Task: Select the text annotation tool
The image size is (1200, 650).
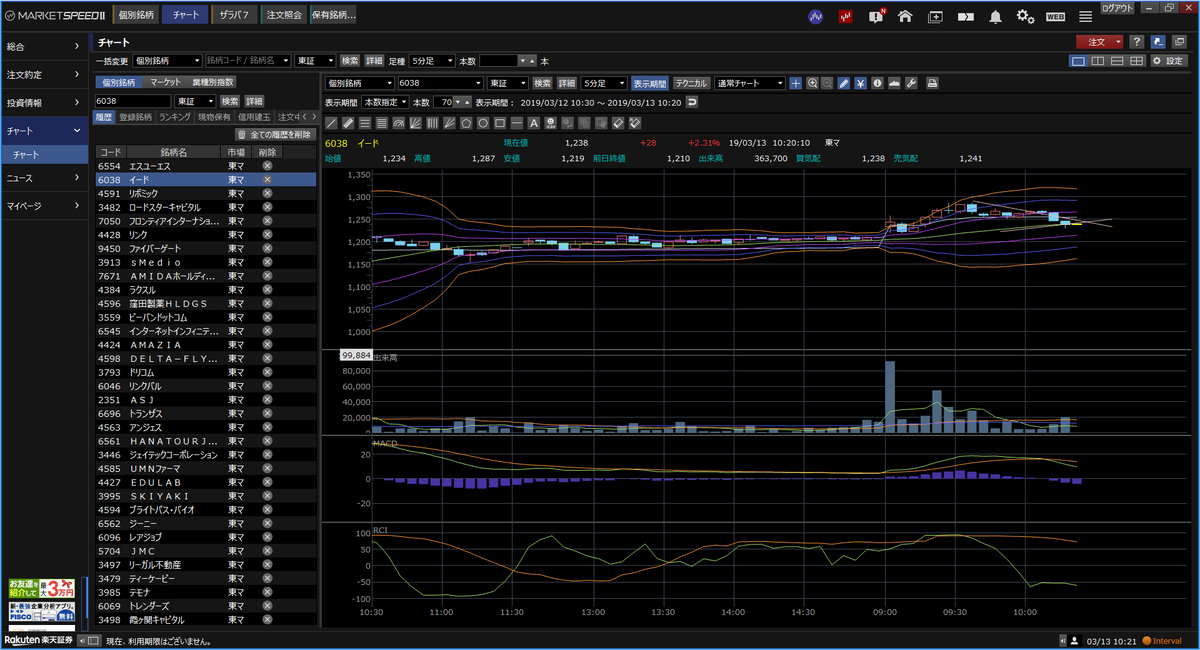Action: (534, 124)
